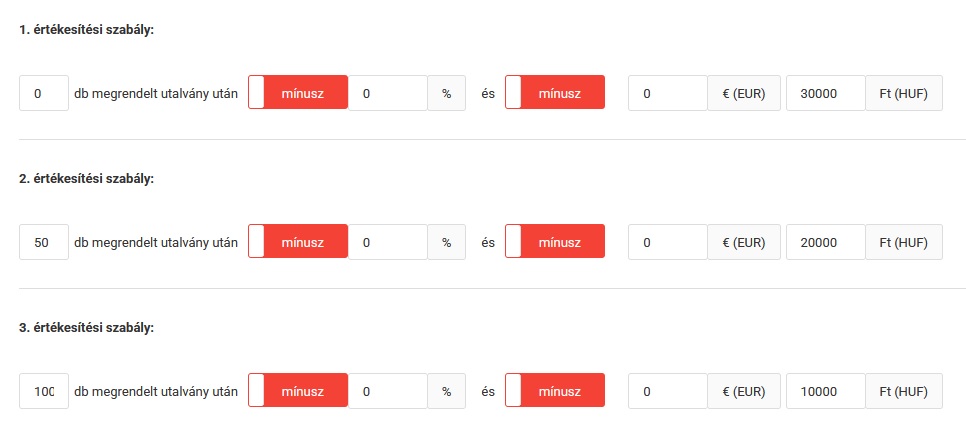This screenshot has height=423, width=966.
Task: Select rule 2 EUR amount field
Action: coord(667,242)
